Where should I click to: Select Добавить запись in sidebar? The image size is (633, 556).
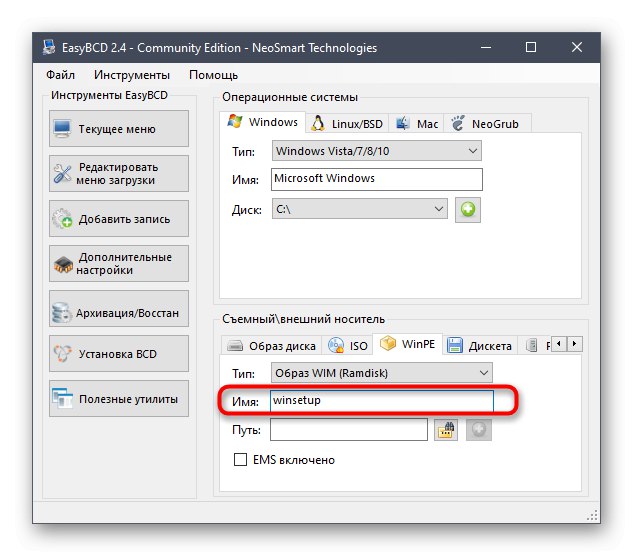tap(119, 218)
